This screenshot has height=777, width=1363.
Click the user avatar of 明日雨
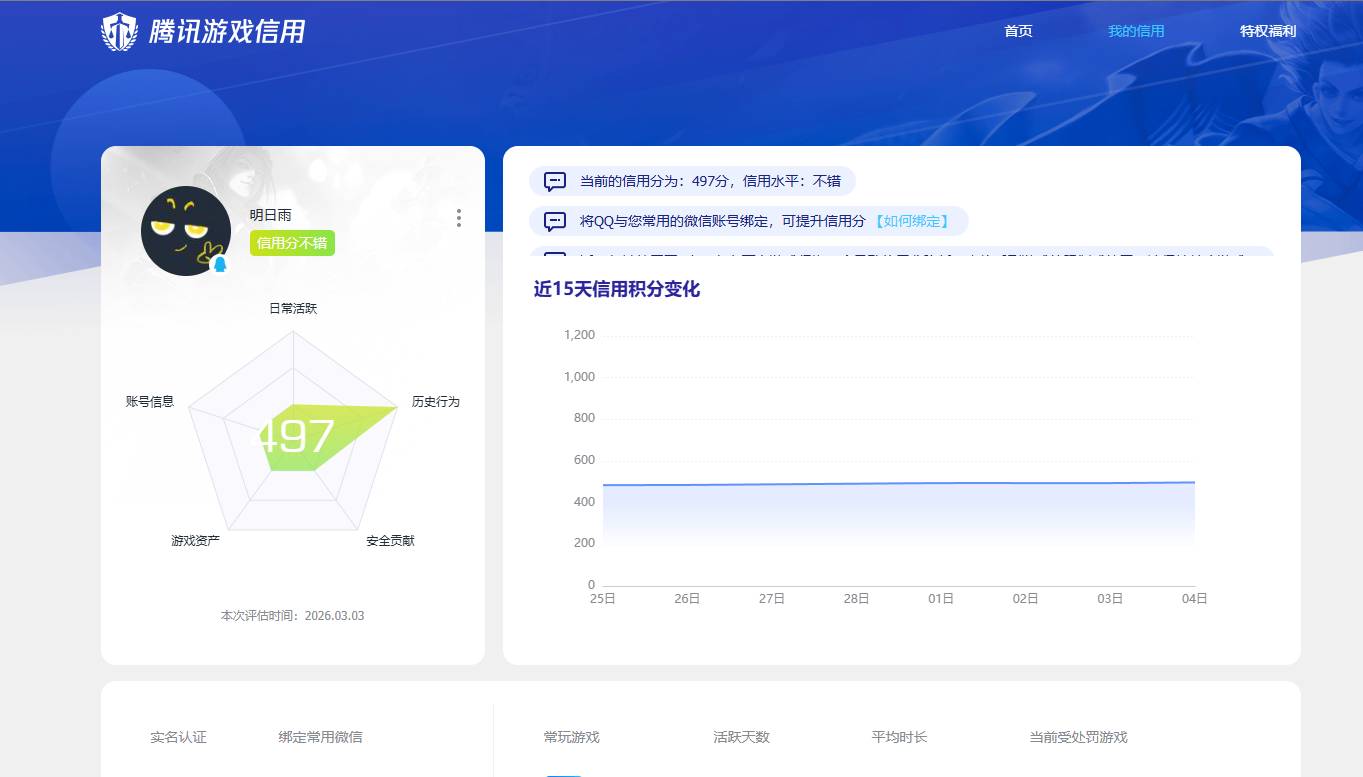click(x=186, y=230)
